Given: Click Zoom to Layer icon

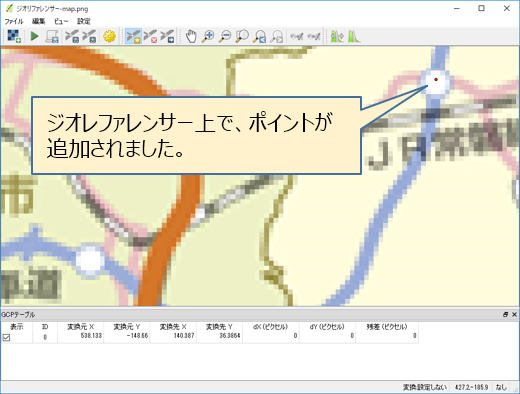Looking at the screenshot, I should coord(242,36).
